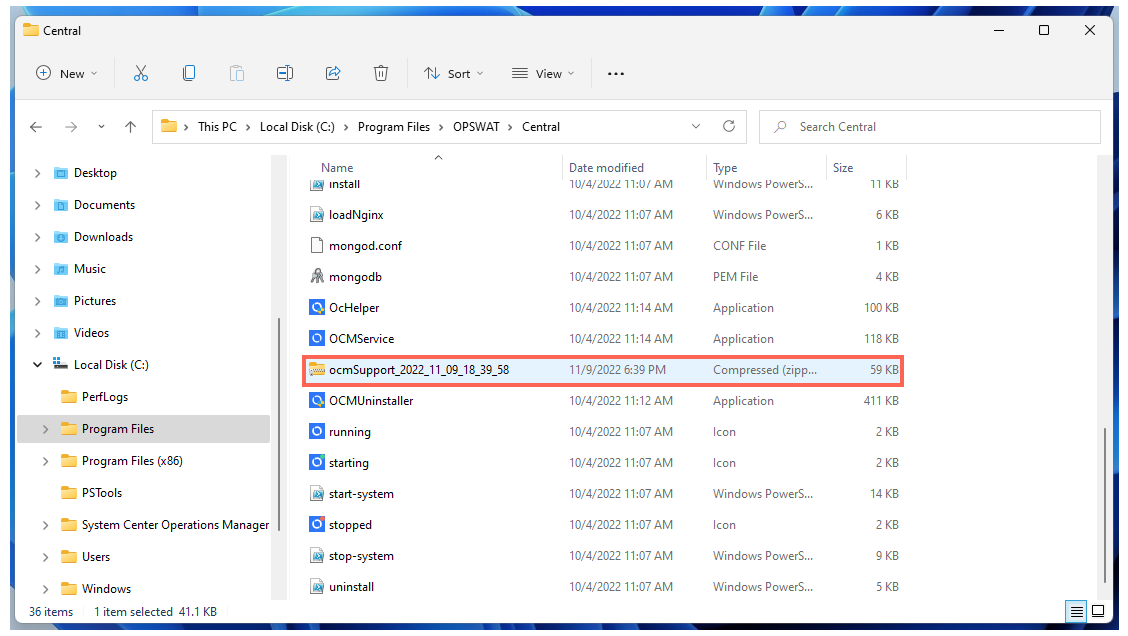The width and height of the screenshot is (1128, 636).
Task: Select System Center Operations Manager folder
Action: click(176, 524)
